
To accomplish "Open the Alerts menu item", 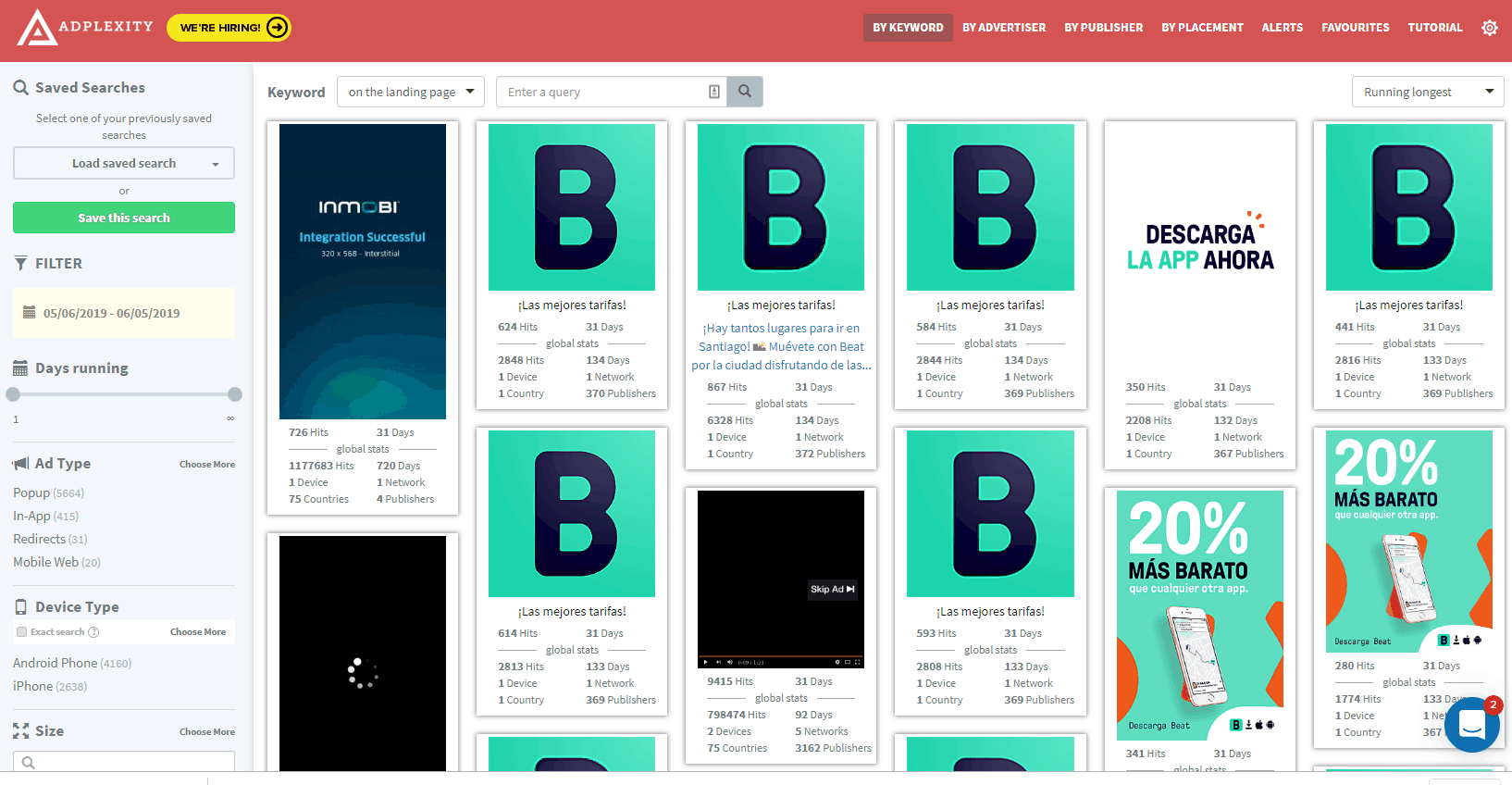I will (1283, 28).
